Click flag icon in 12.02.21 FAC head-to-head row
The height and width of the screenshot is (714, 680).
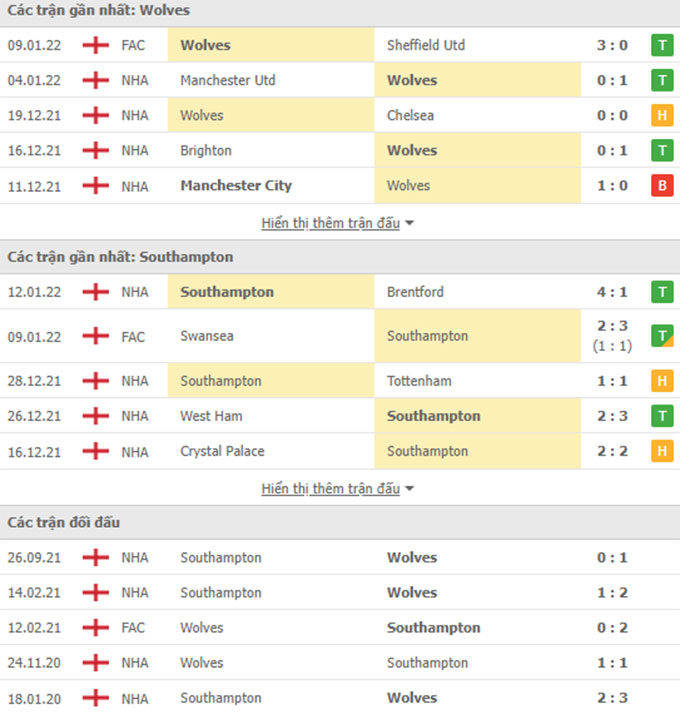[96, 627]
